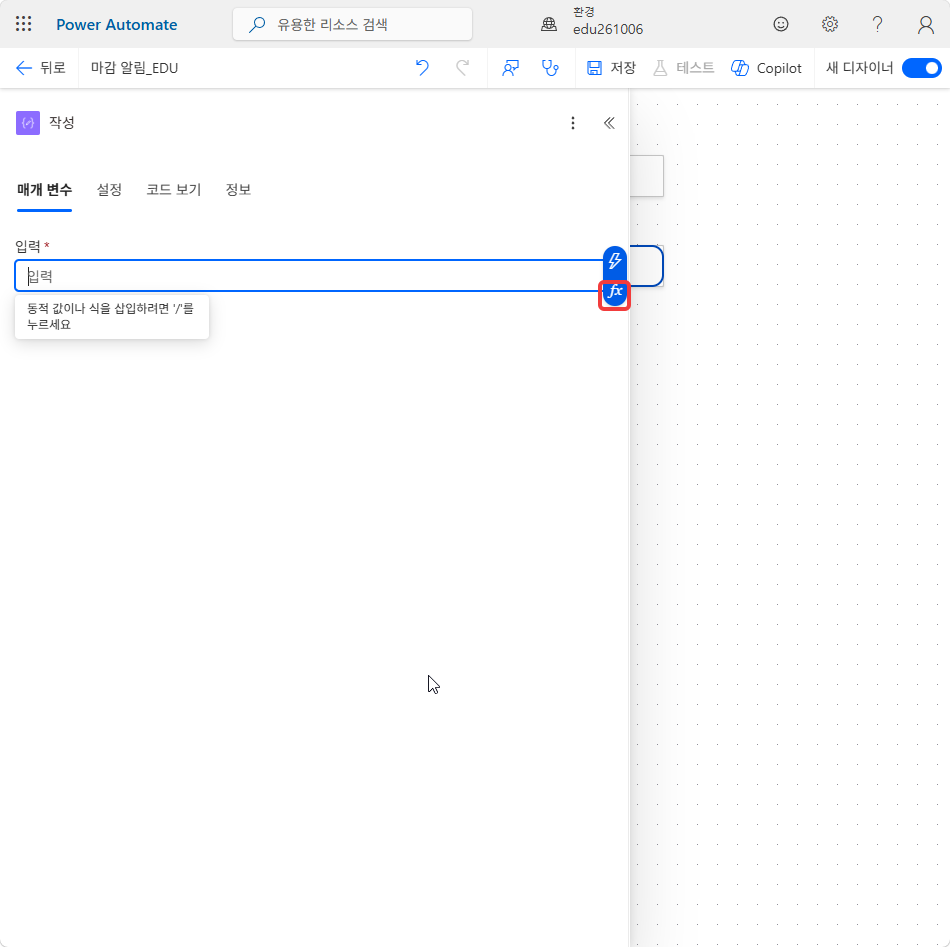Save the flow with 저장
This screenshot has width=950, height=947.
tap(611, 68)
